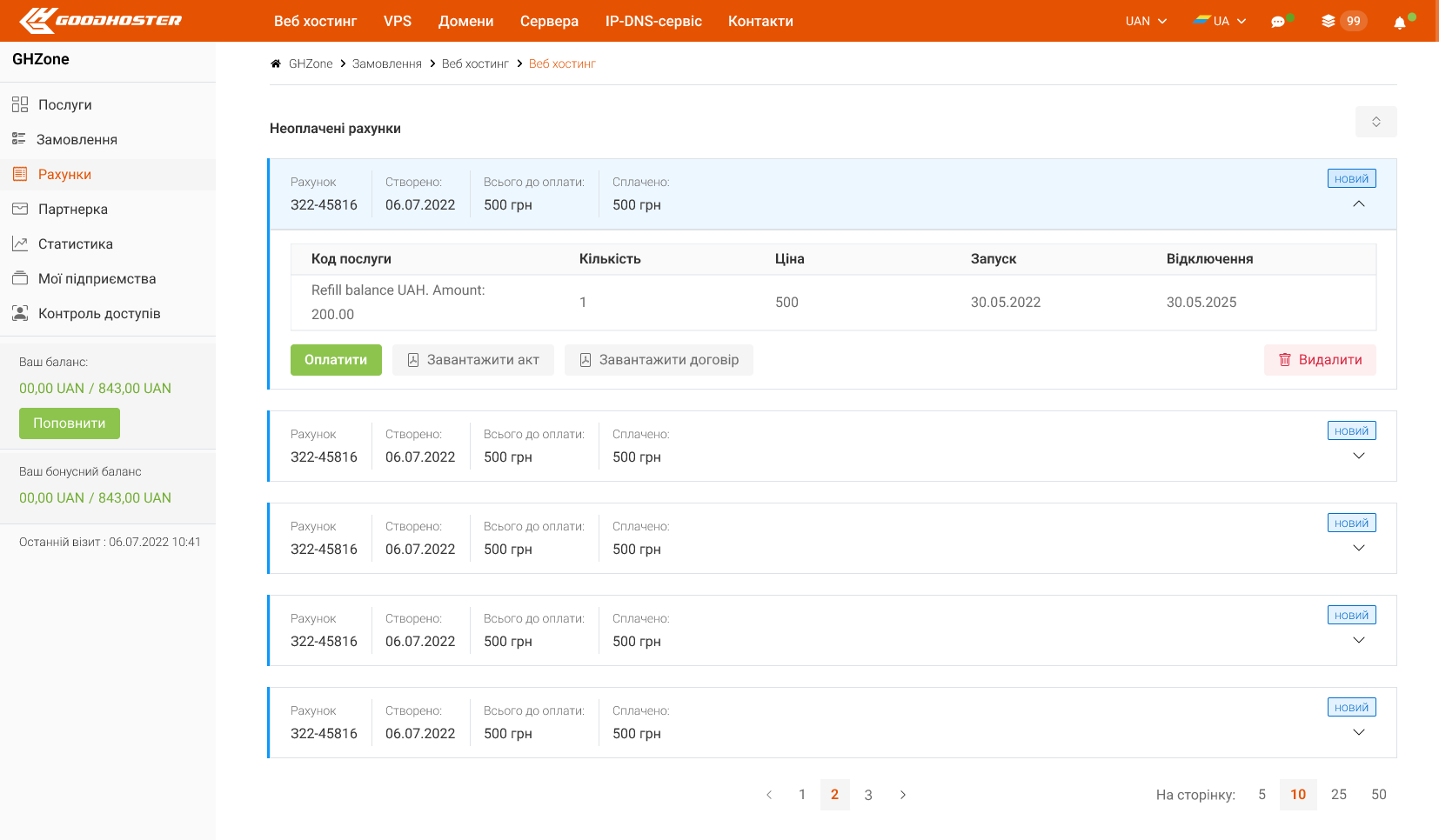Viewport: 1439px width, 840px height.
Task: Click the Контроль доступів user icon
Action: (x=20, y=313)
